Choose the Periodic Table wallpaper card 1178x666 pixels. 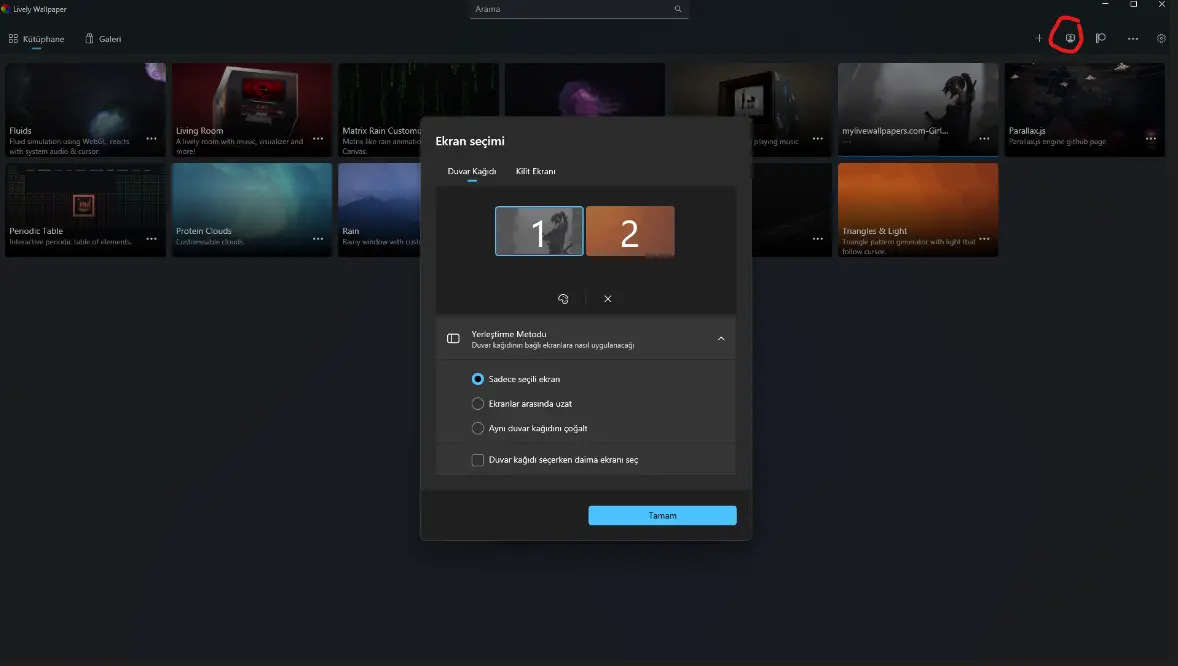coord(86,210)
